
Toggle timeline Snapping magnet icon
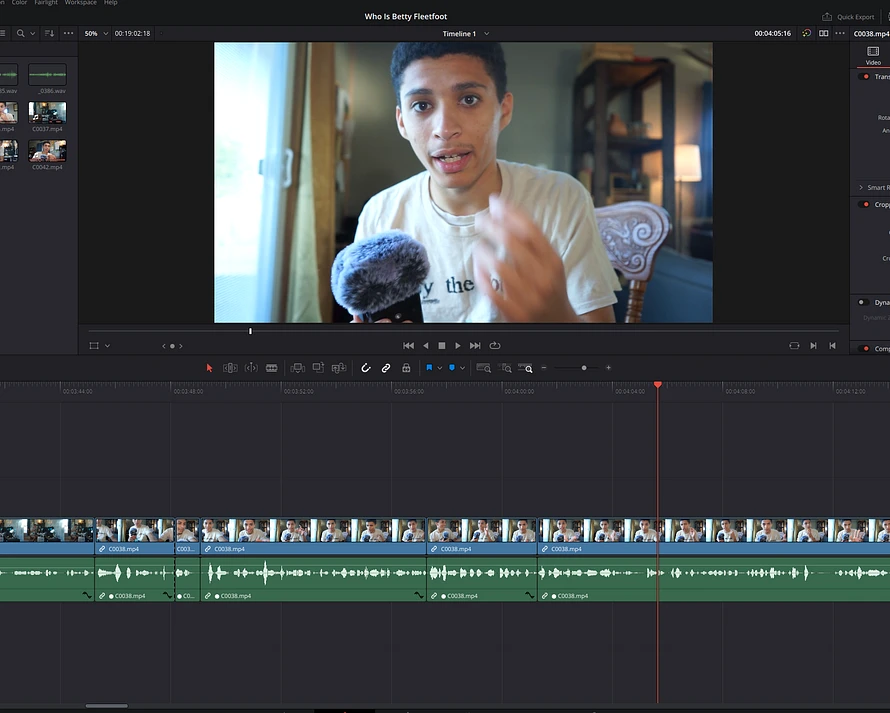point(366,368)
